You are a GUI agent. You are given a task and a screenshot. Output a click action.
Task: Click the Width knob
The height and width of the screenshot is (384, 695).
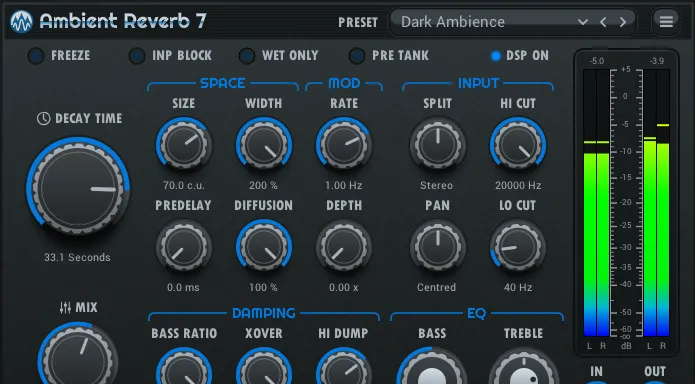[x=264, y=145]
